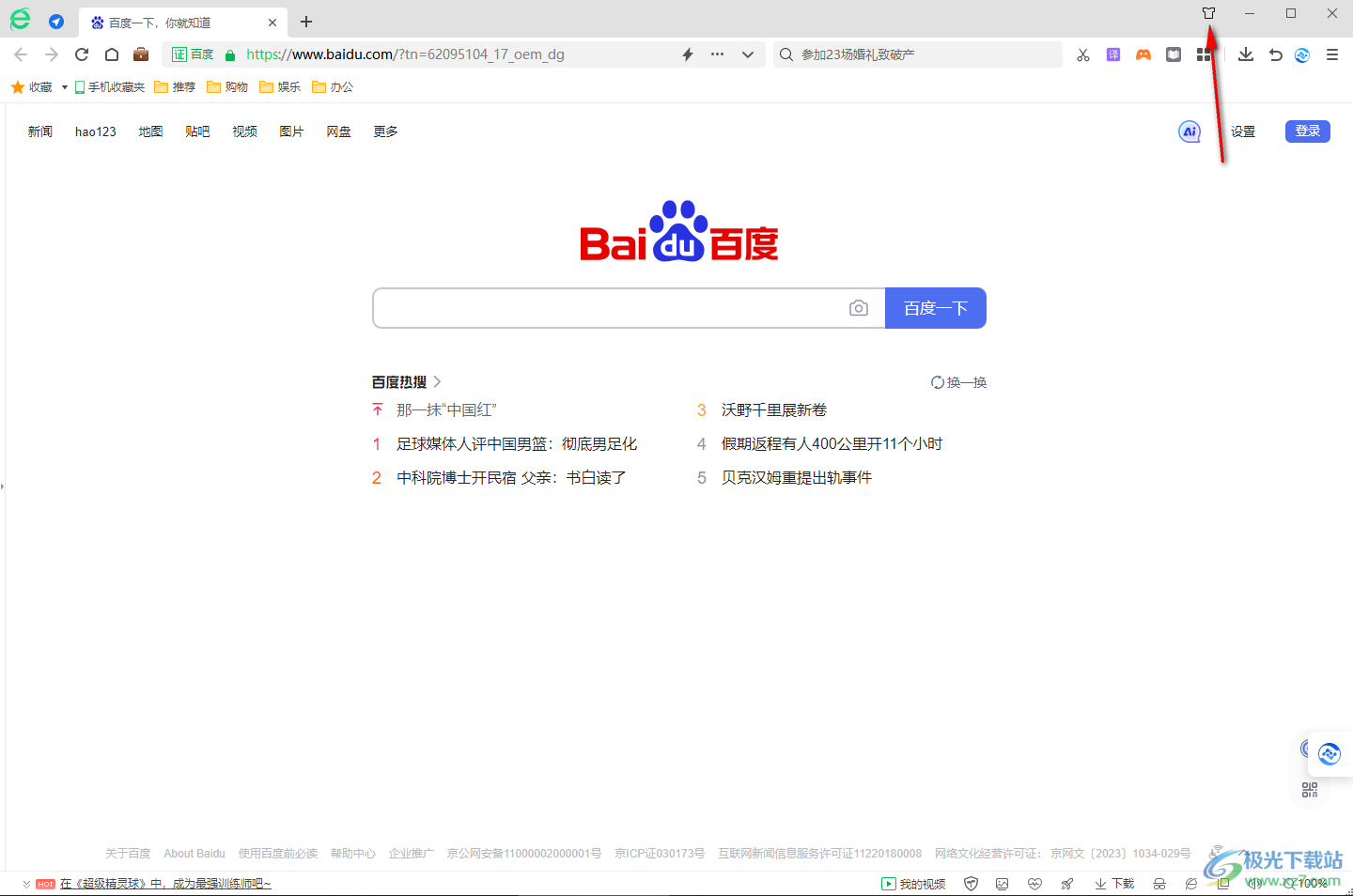The image size is (1353, 896).
Task: Click the shield security icon in status bar
Action: coord(972,884)
